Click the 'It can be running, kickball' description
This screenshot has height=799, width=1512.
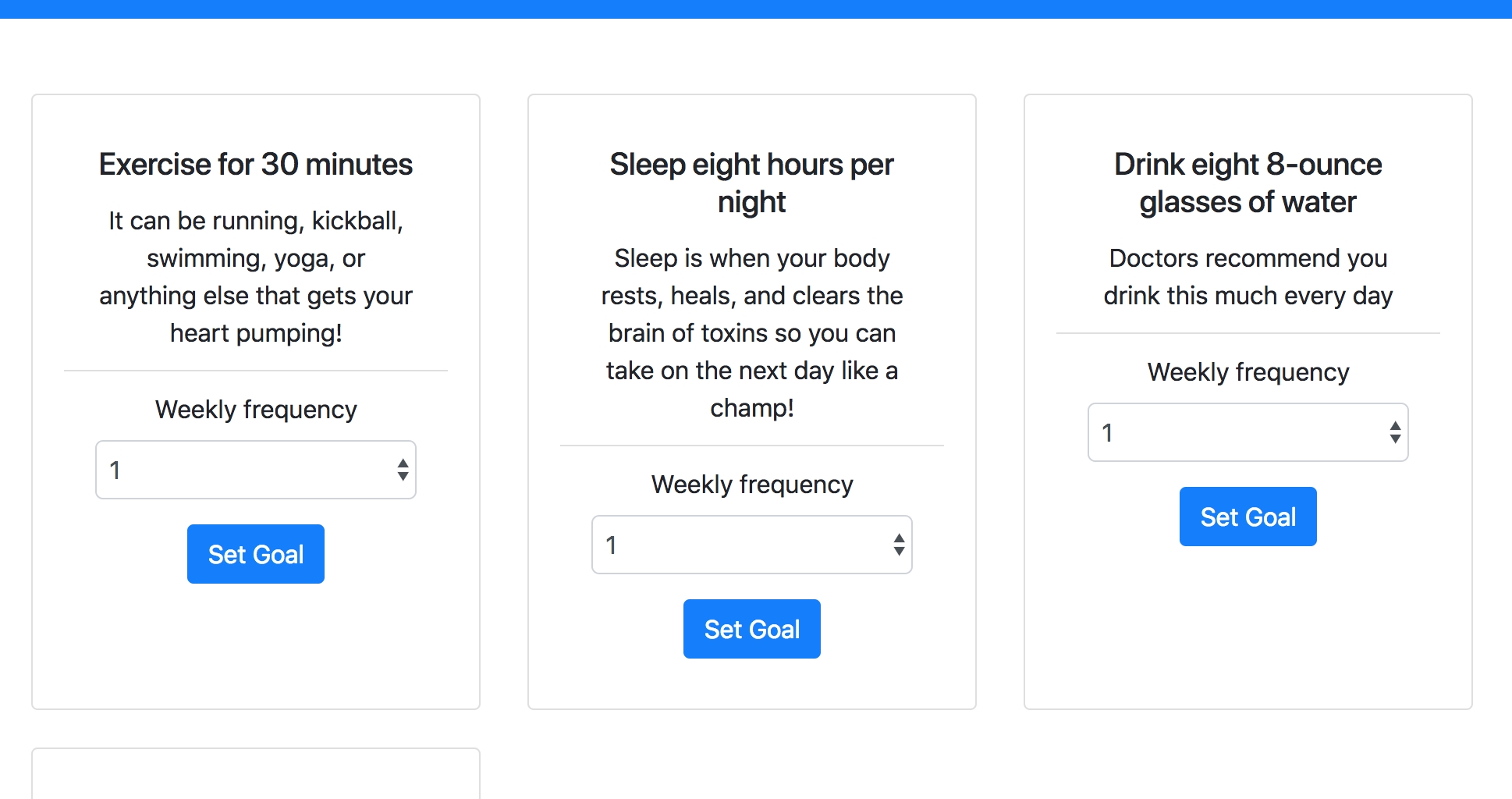point(256,277)
